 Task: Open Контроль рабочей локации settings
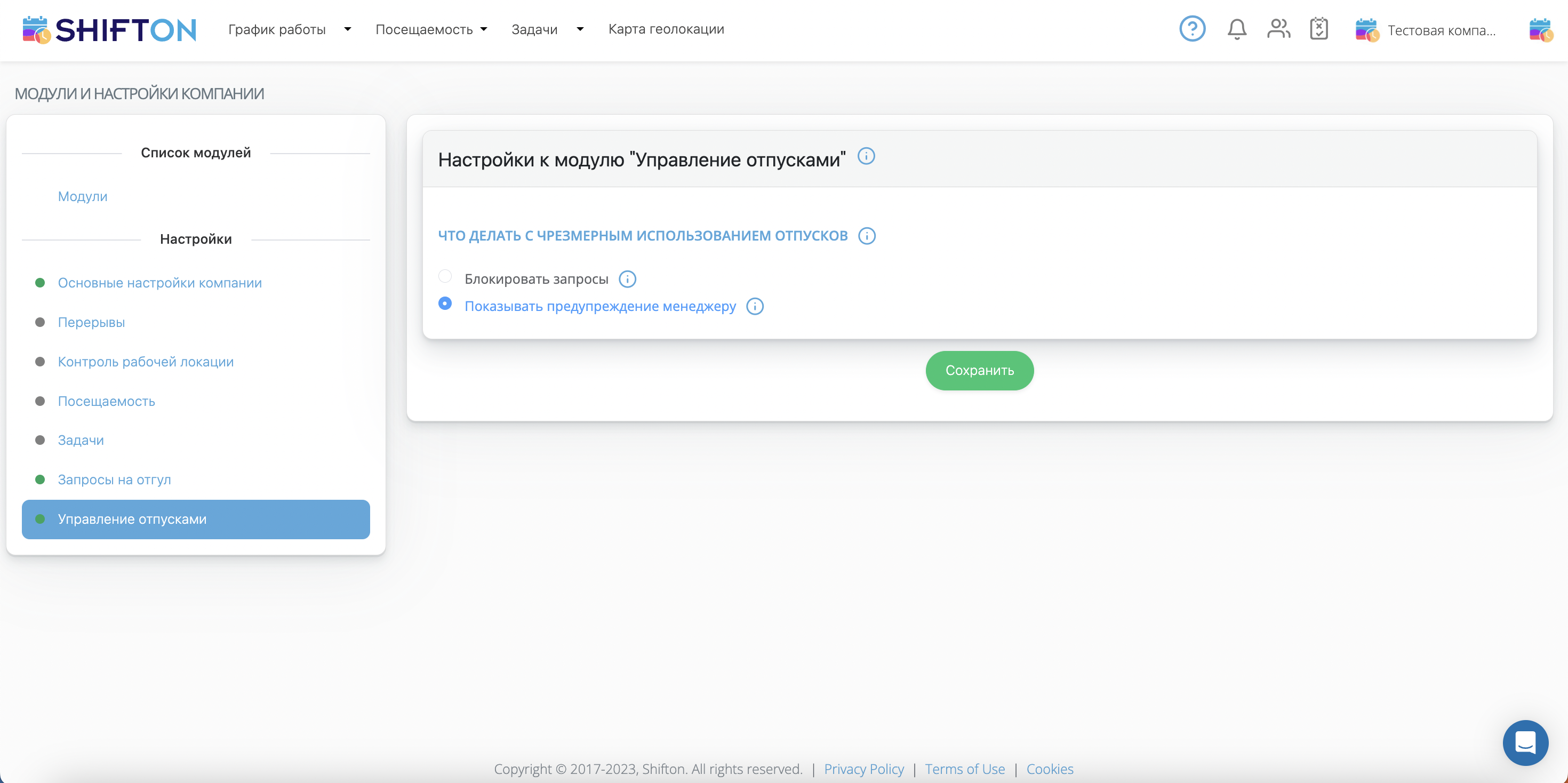coord(146,362)
